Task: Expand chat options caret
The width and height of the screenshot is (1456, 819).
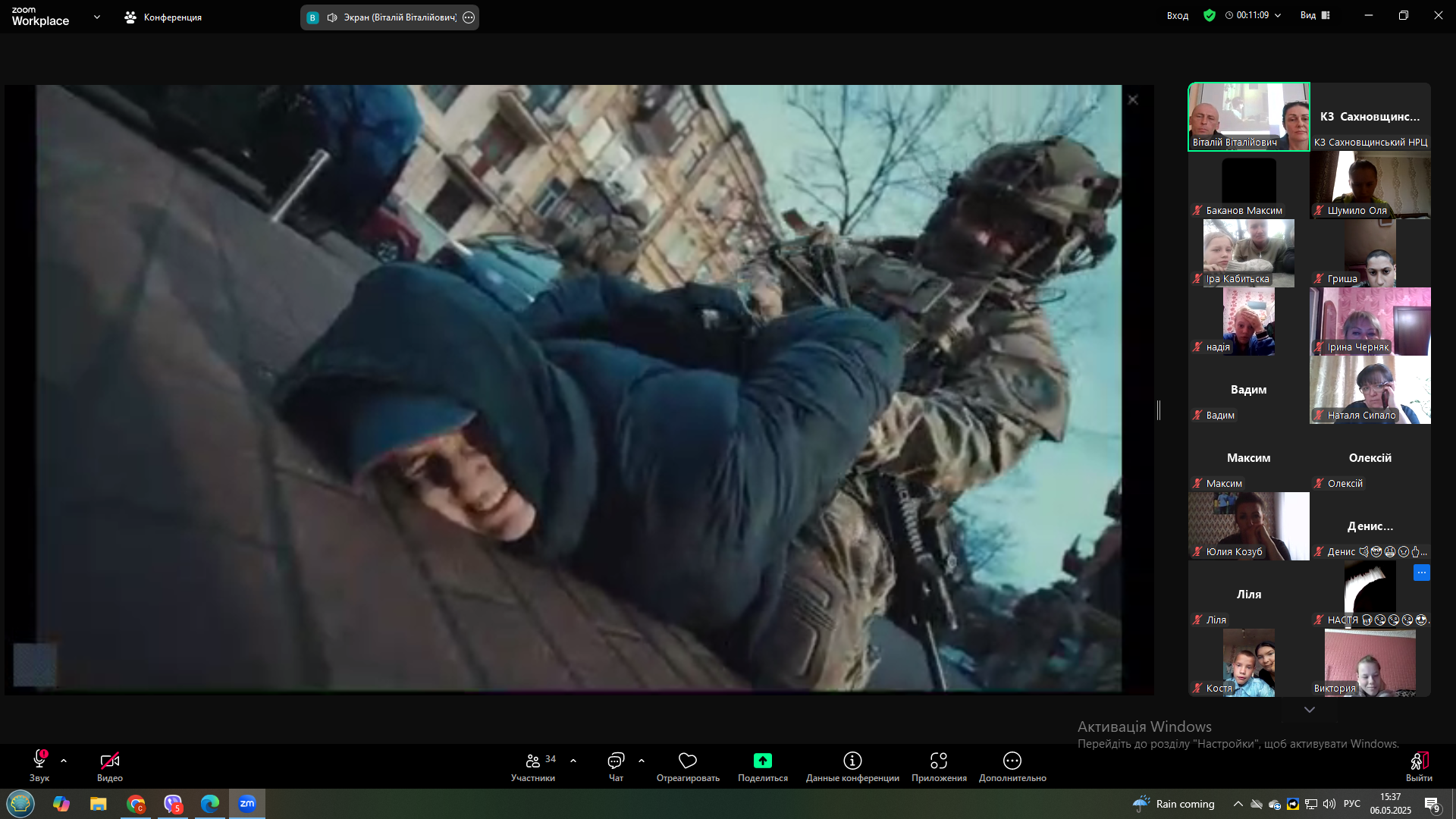Action: pyautogui.click(x=642, y=761)
